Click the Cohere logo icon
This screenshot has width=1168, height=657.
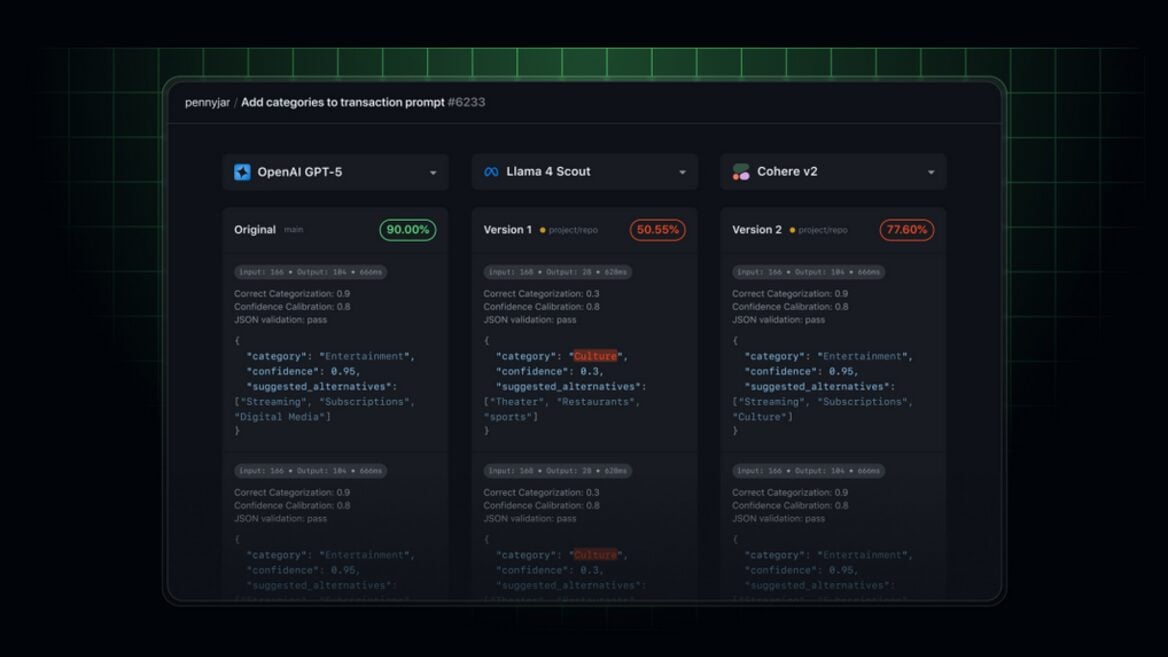[x=740, y=172]
